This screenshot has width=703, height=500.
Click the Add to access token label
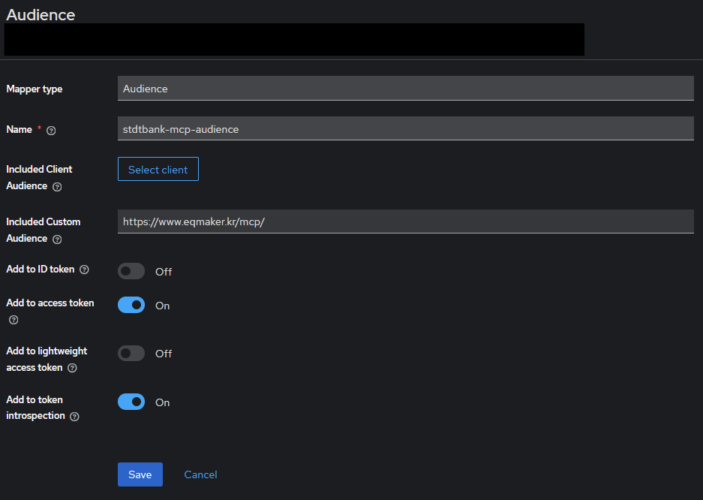coord(50,303)
